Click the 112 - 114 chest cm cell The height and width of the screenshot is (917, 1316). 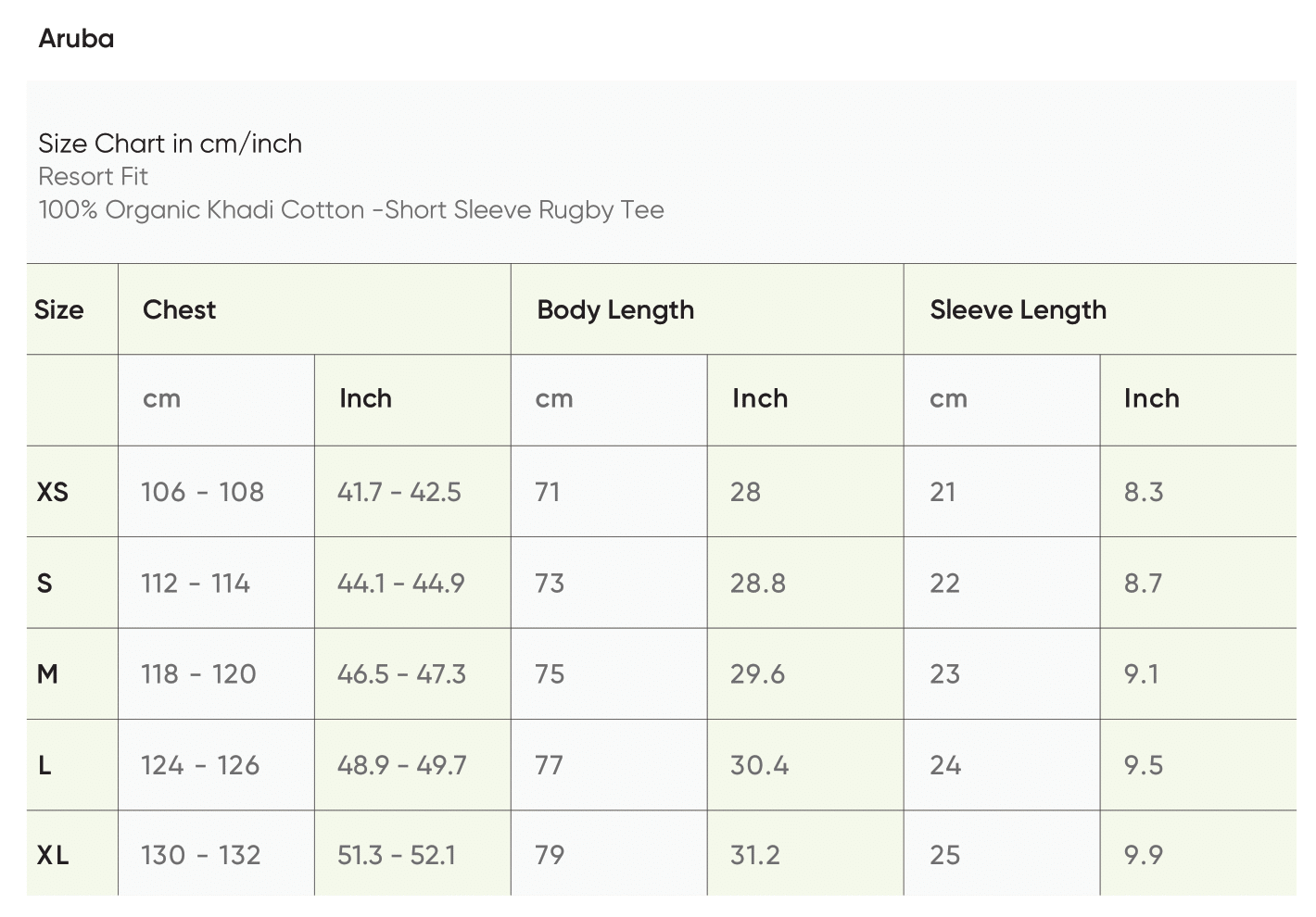point(195,584)
